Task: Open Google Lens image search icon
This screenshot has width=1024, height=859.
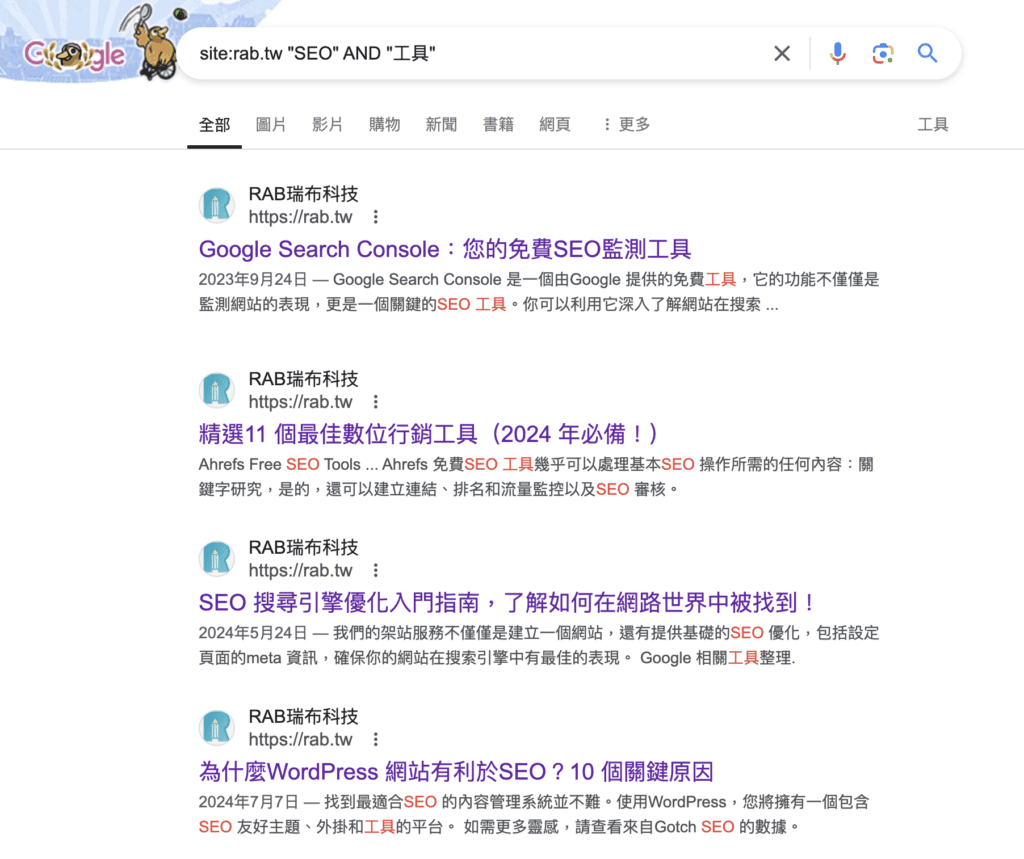Action: tap(883, 53)
